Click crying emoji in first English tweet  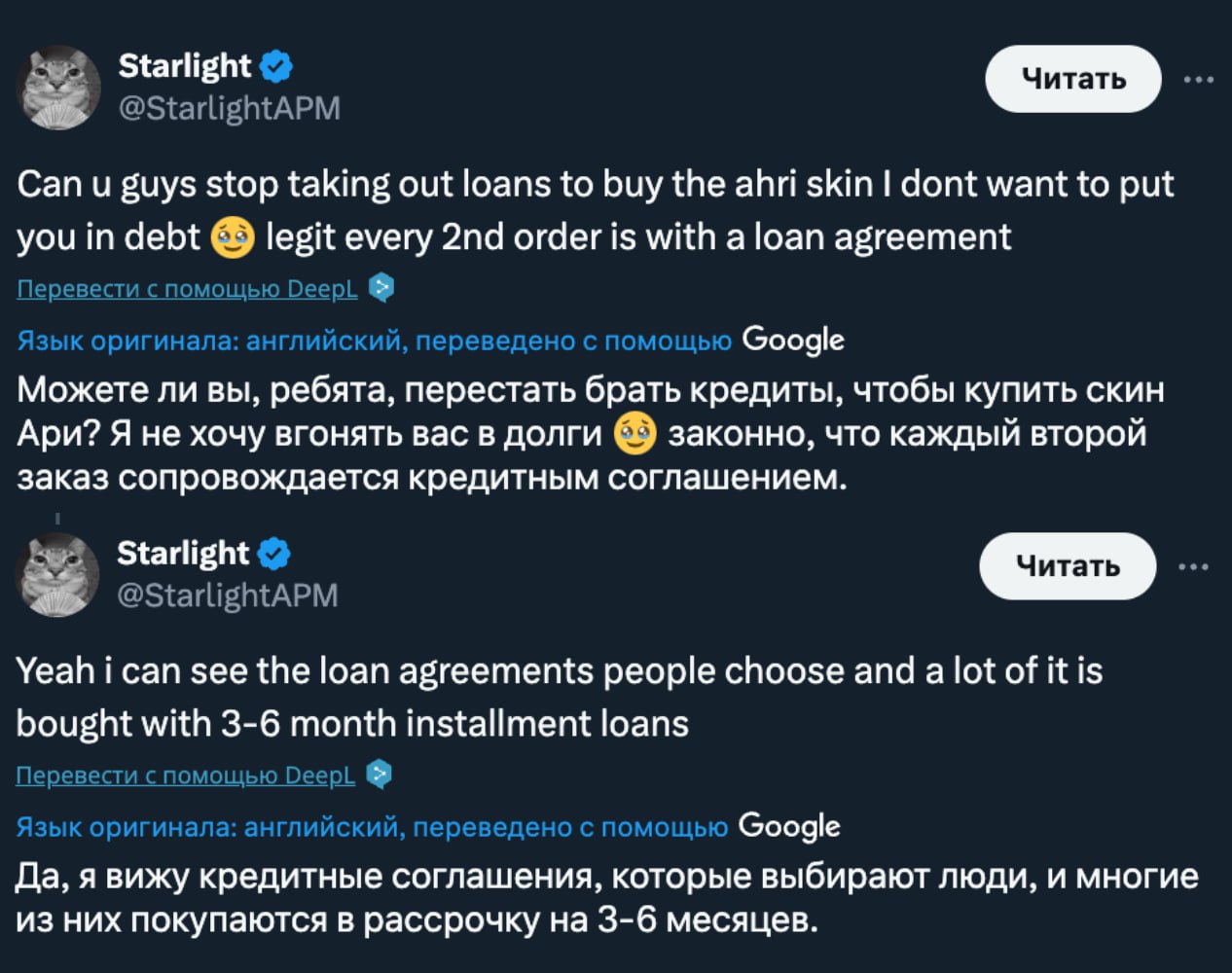(234, 236)
